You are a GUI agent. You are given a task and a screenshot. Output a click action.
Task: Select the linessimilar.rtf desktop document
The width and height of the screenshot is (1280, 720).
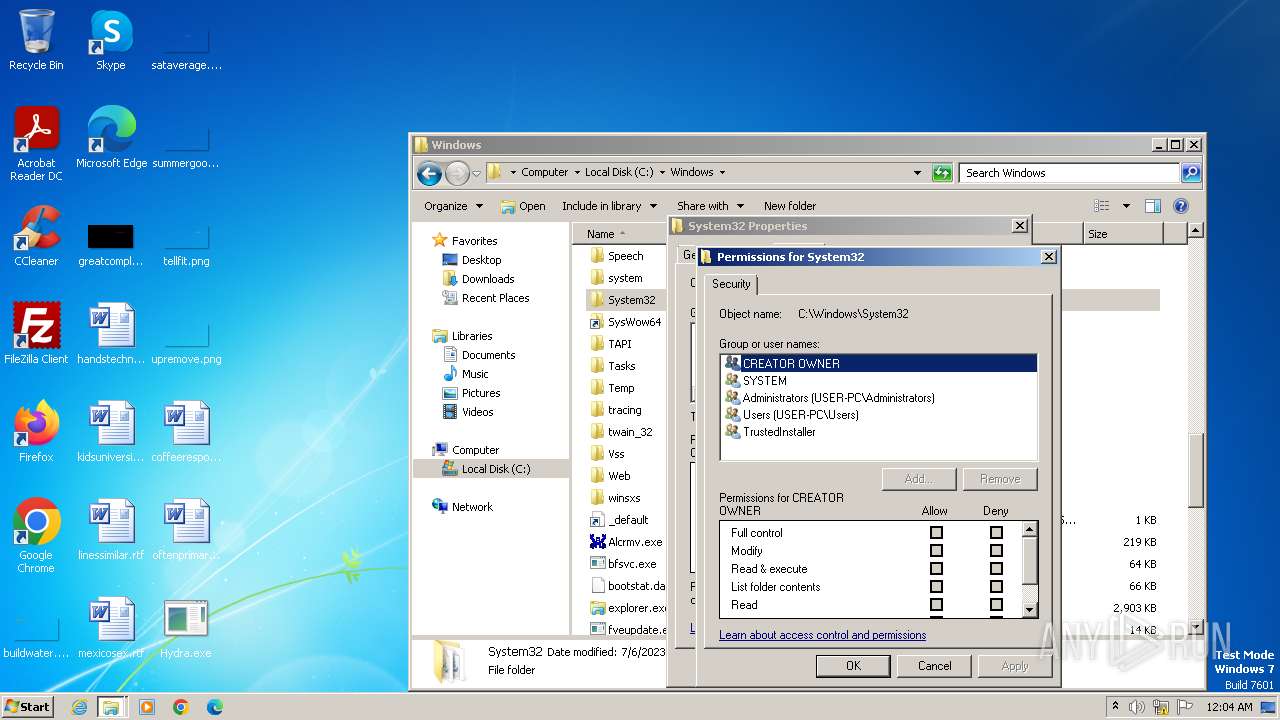pyautogui.click(x=111, y=530)
